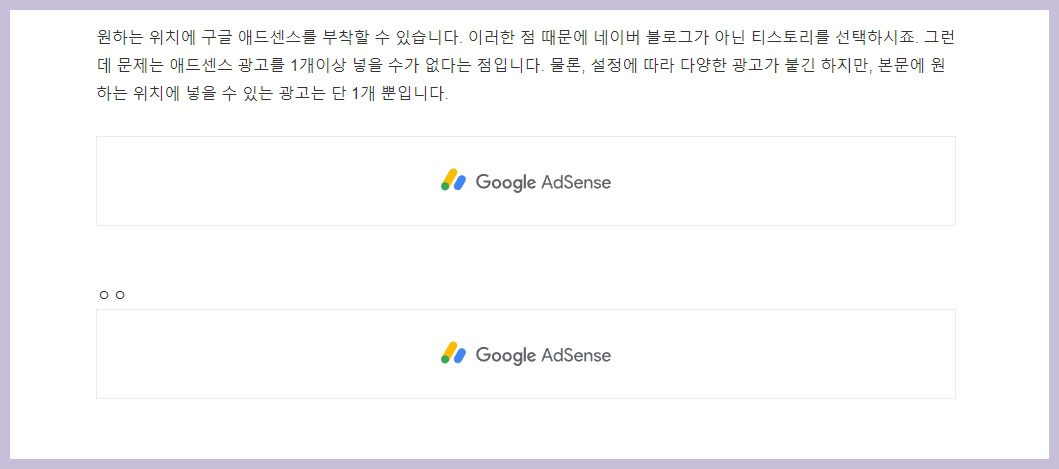The image size is (1059, 469).
Task: Select the second AdSense banner's empty left area
Action: (267, 354)
